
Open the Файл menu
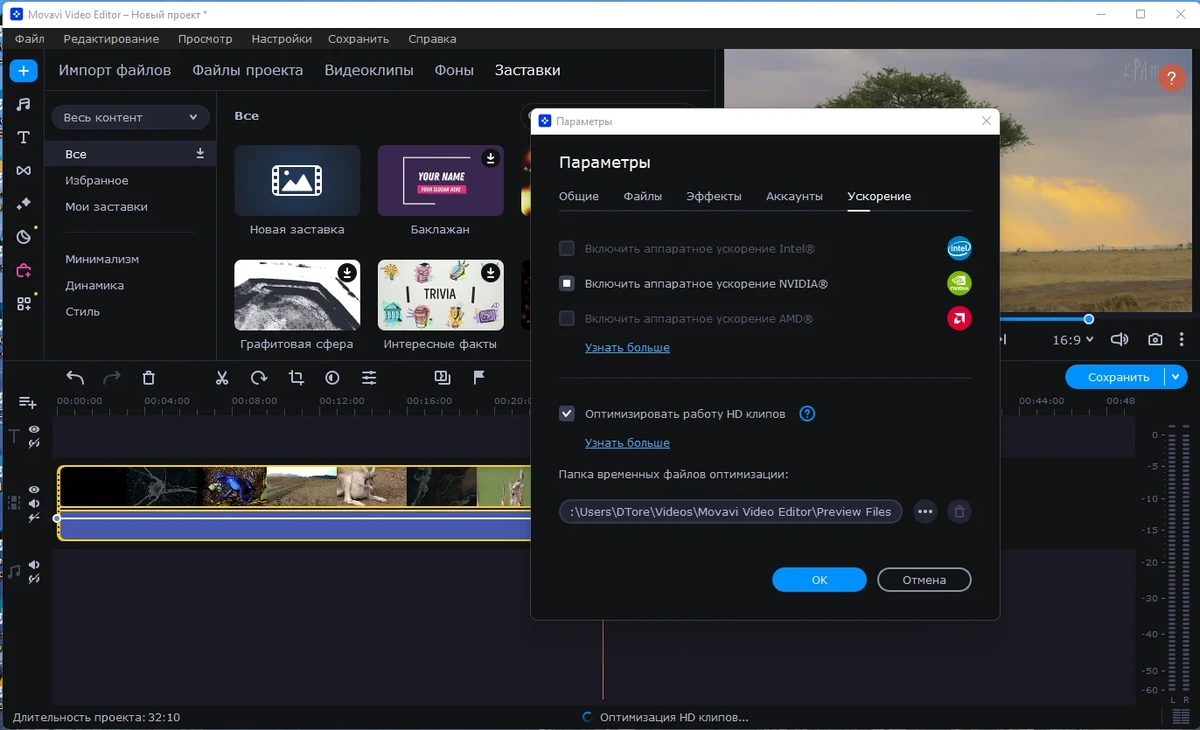click(x=29, y=39)
